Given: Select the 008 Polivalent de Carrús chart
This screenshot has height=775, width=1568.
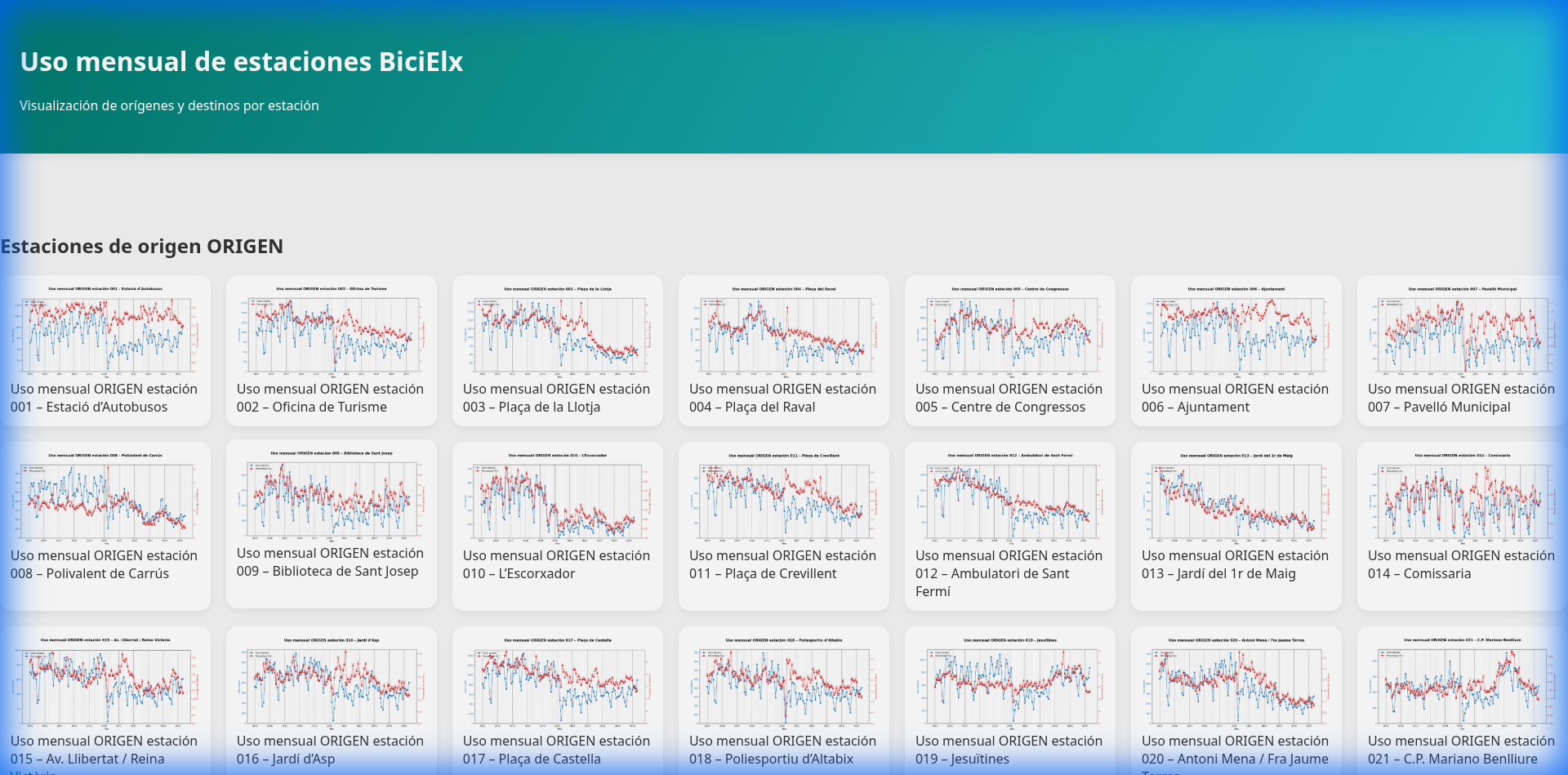Looking at the screenshot, I should (105, 497).
